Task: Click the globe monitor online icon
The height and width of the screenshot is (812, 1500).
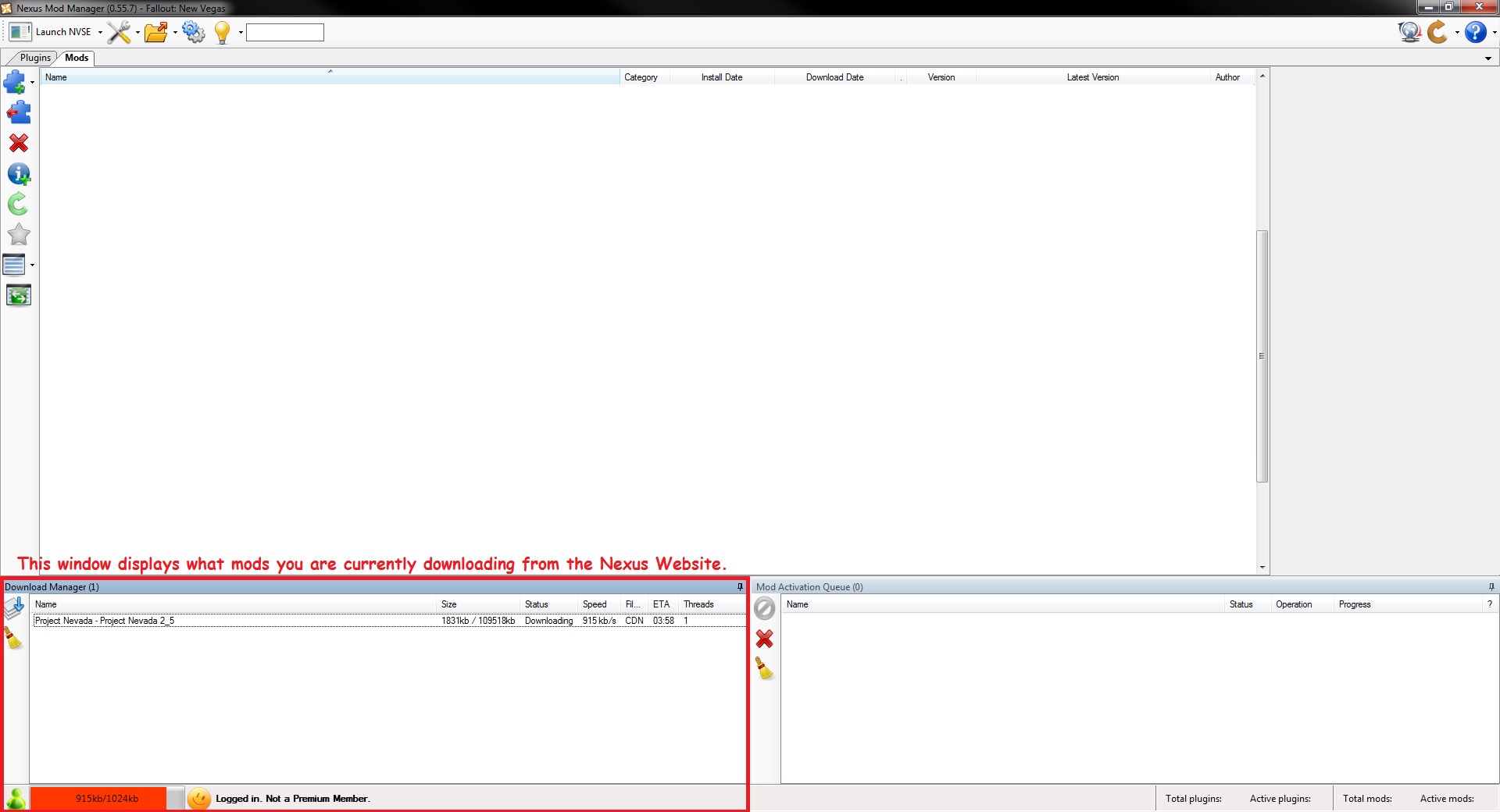Action: (x=1409, y=32)
